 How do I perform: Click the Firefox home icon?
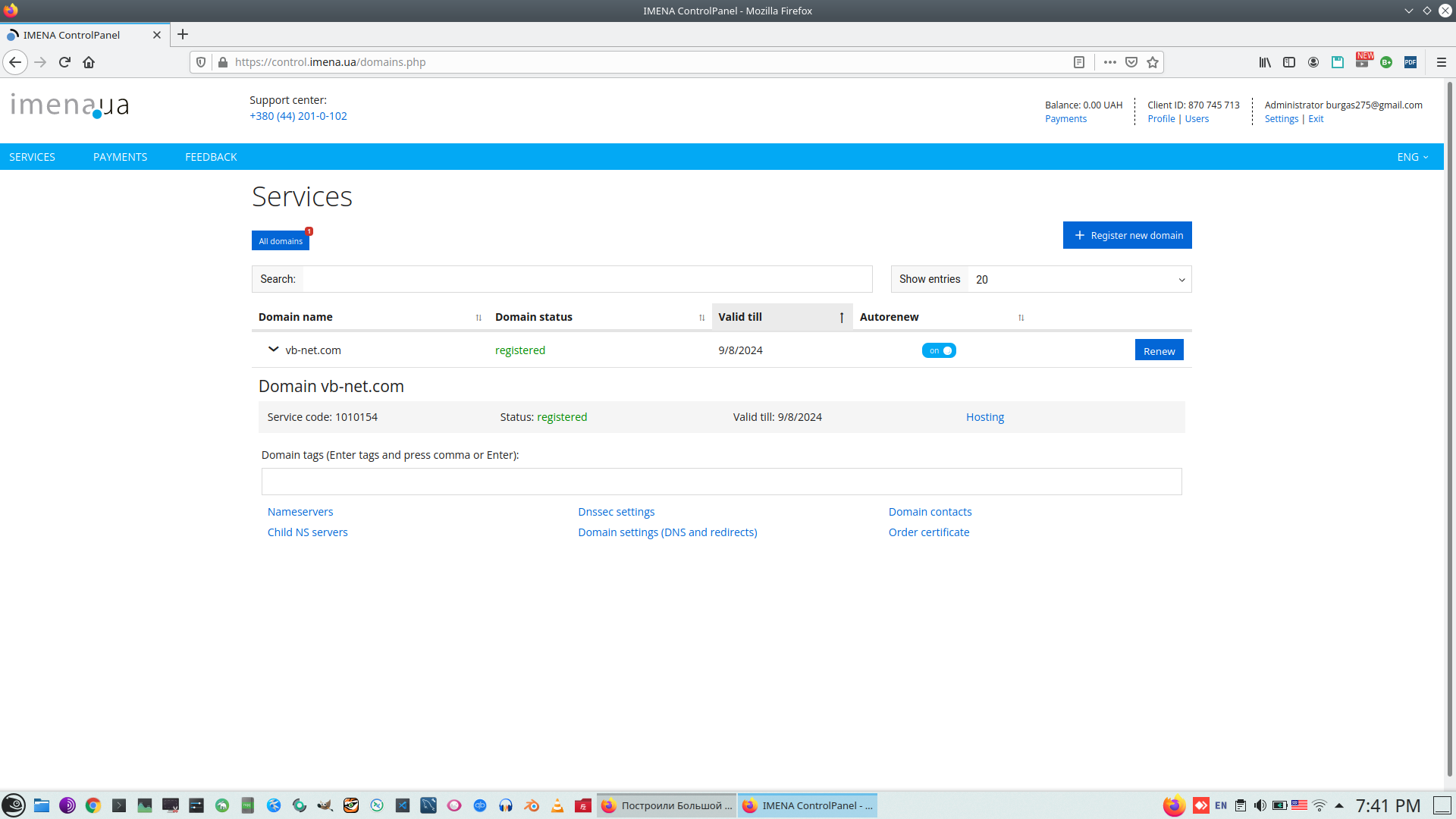coord(89,62)
